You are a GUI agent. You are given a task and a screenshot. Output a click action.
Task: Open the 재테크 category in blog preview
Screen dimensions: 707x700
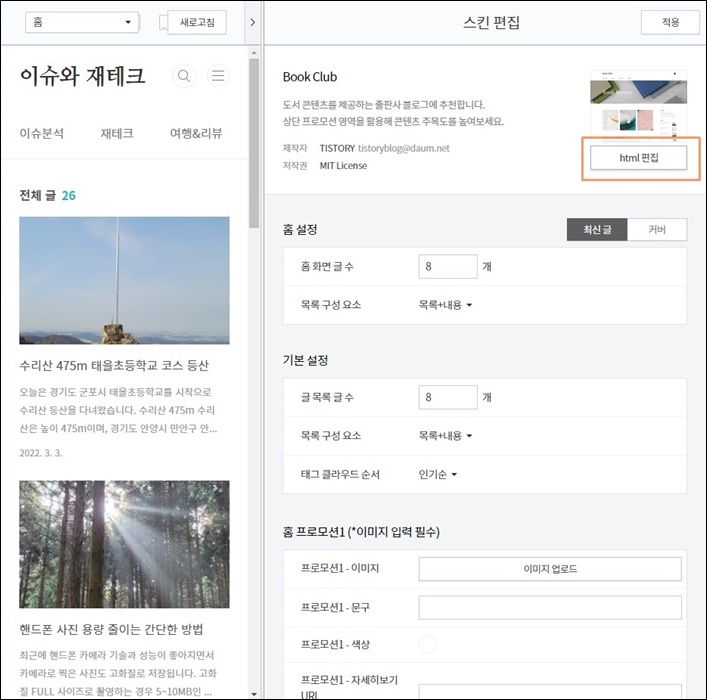[117, 134]
